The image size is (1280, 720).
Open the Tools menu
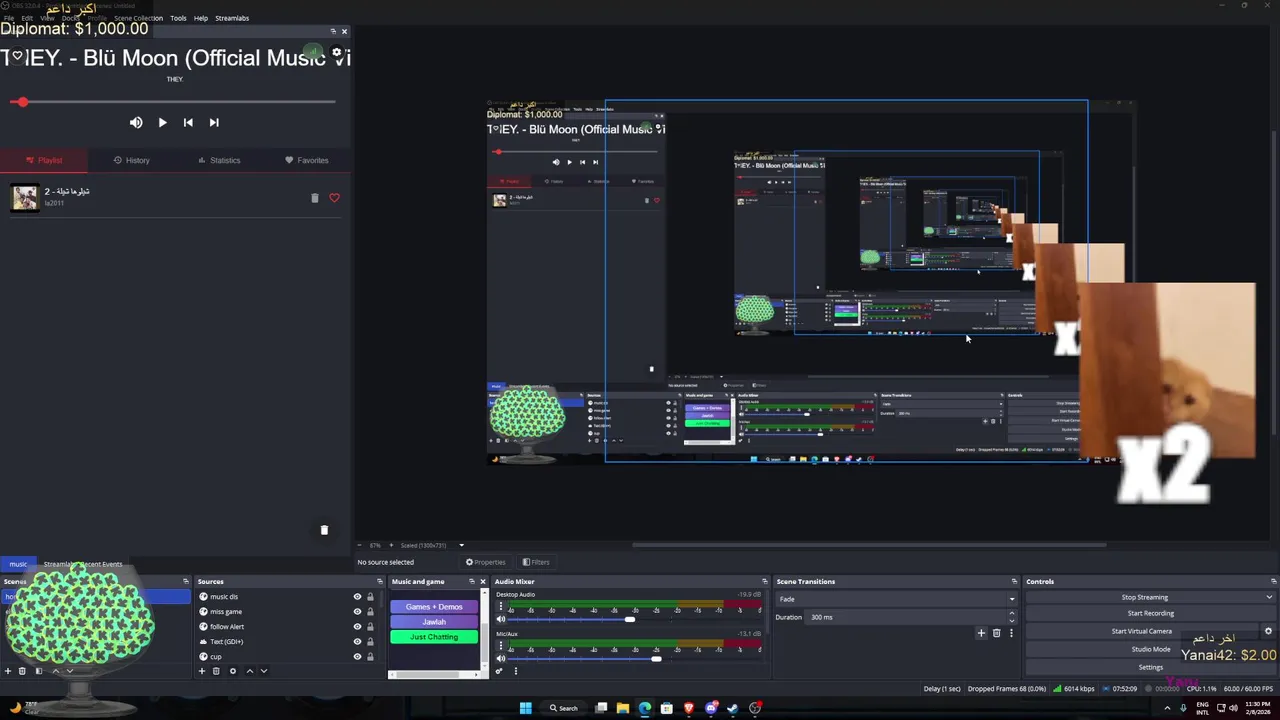tap(178, 18)
